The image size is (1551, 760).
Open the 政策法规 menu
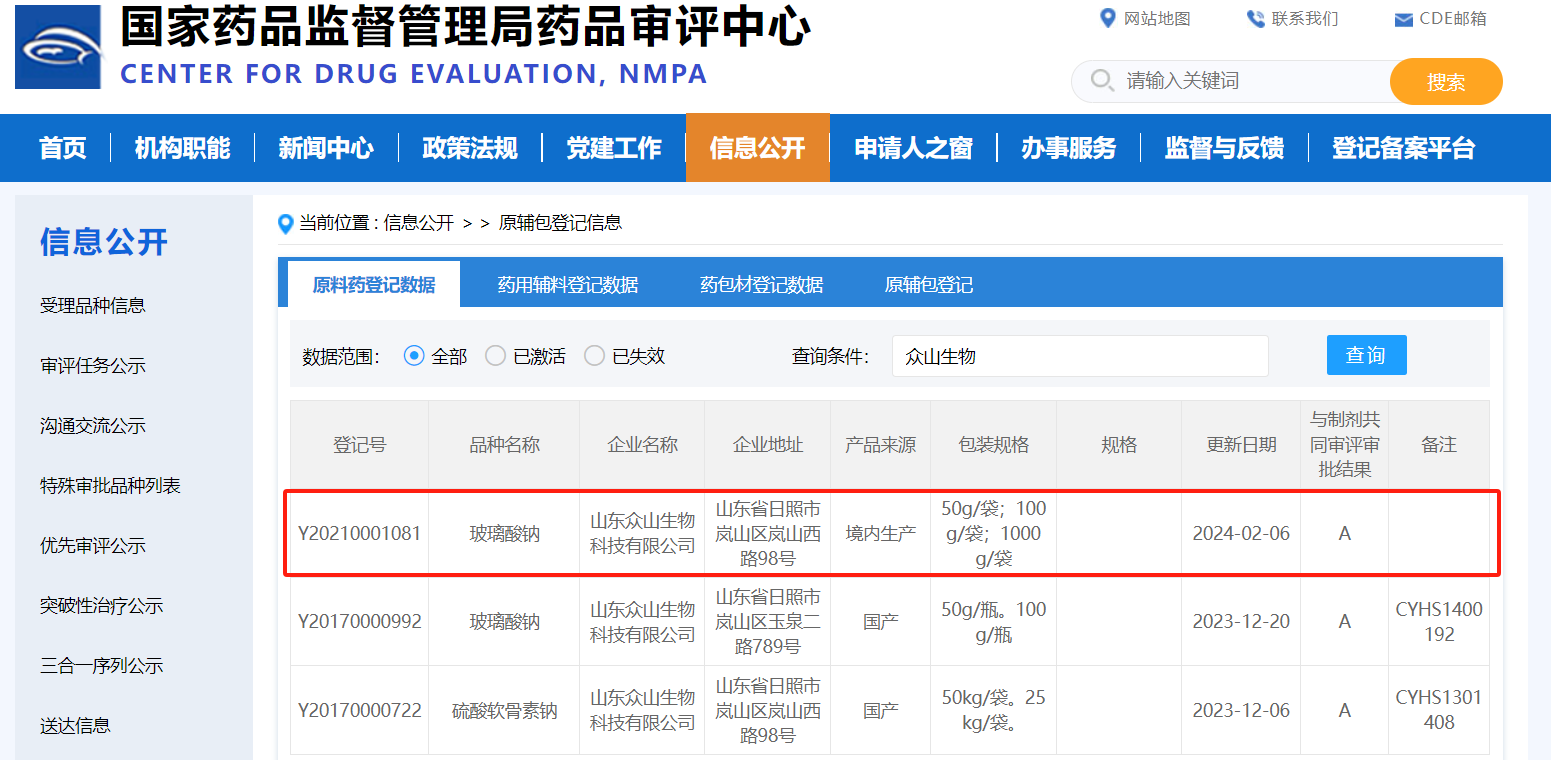tap(468, 147)
